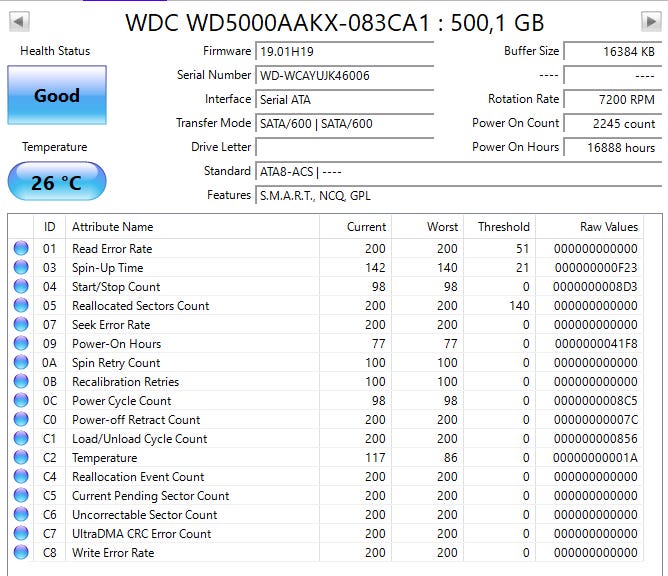Click raw value 000000000856
Viewport: 668px width, 576px height.
596,438
